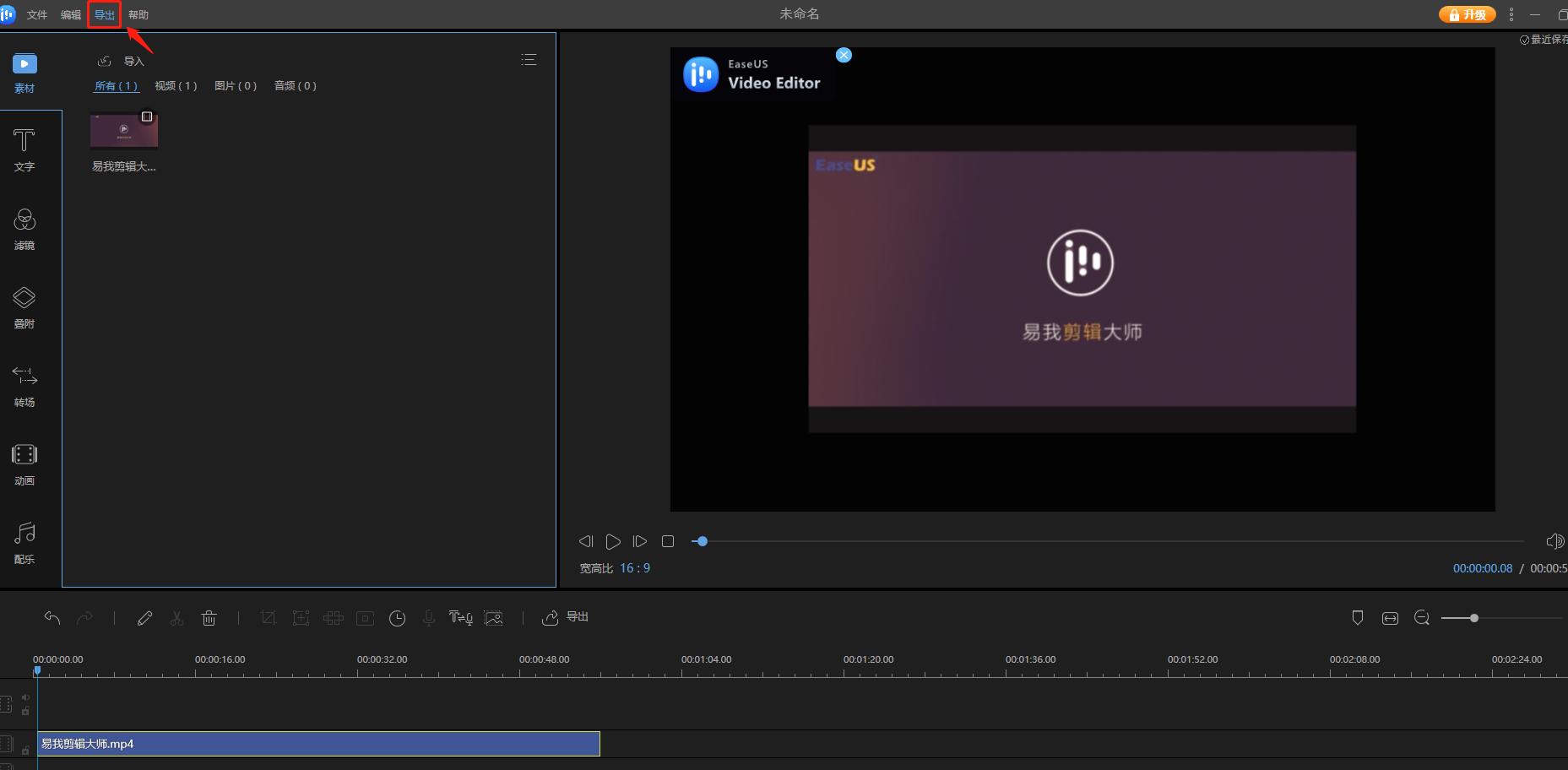Click the timeline zoom slider handle

[x=1474, y=618]
